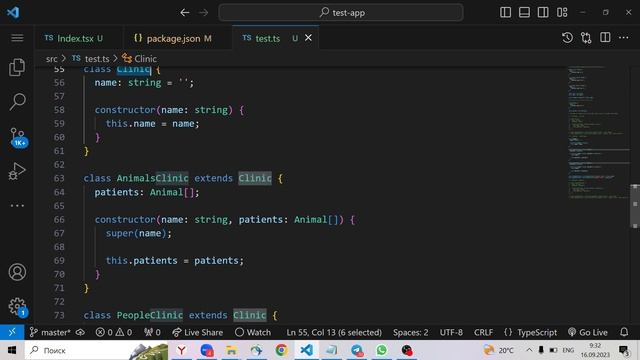Open WhatsApp from taskbar
This screenshot has height=360, width=640.
[381, 350]
